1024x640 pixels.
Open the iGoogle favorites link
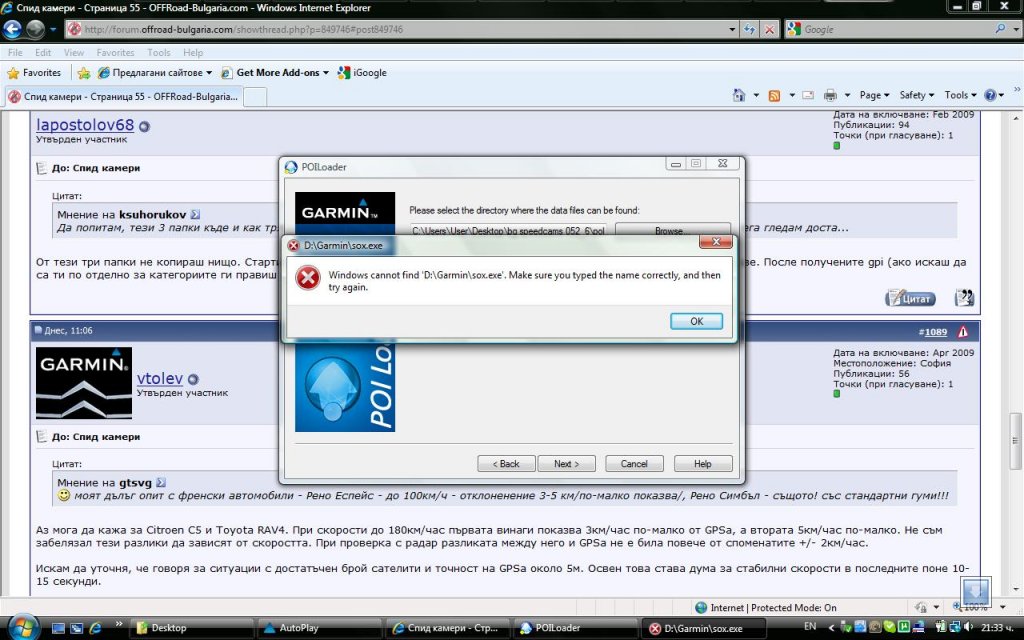(x=362, y=72)
